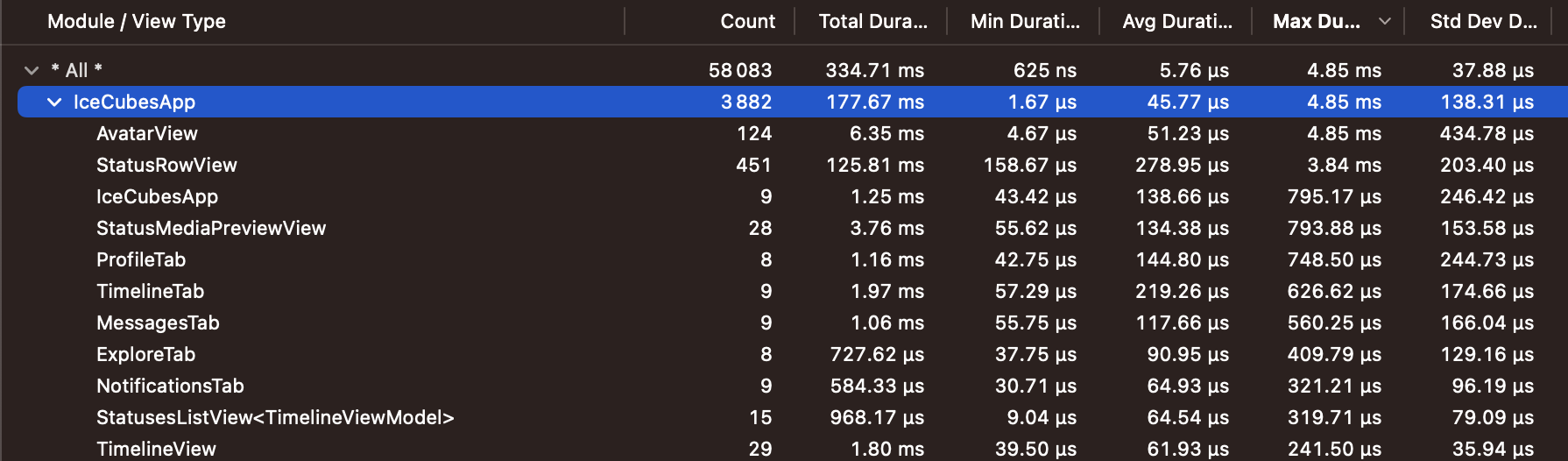Select the NotificationsTab row
This screenshot has width=1568, height=461.
(x=793, y=386)
